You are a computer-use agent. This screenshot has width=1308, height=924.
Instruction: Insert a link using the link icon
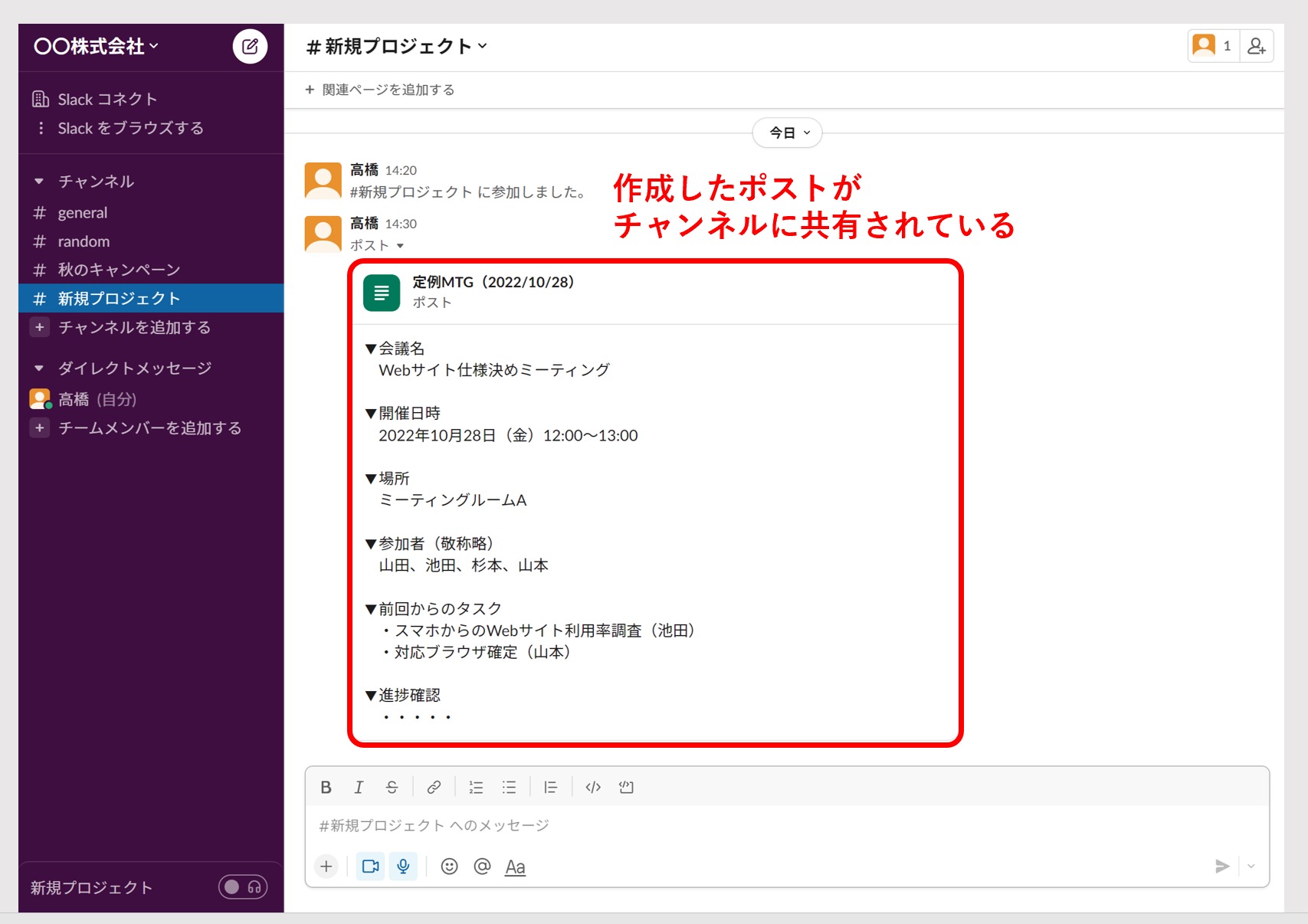pos(434,787)
